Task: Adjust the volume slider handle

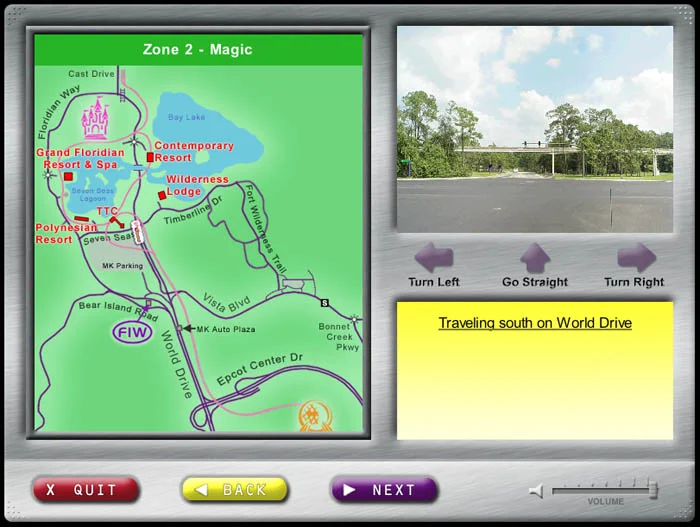Action: (x=653, y=490)
